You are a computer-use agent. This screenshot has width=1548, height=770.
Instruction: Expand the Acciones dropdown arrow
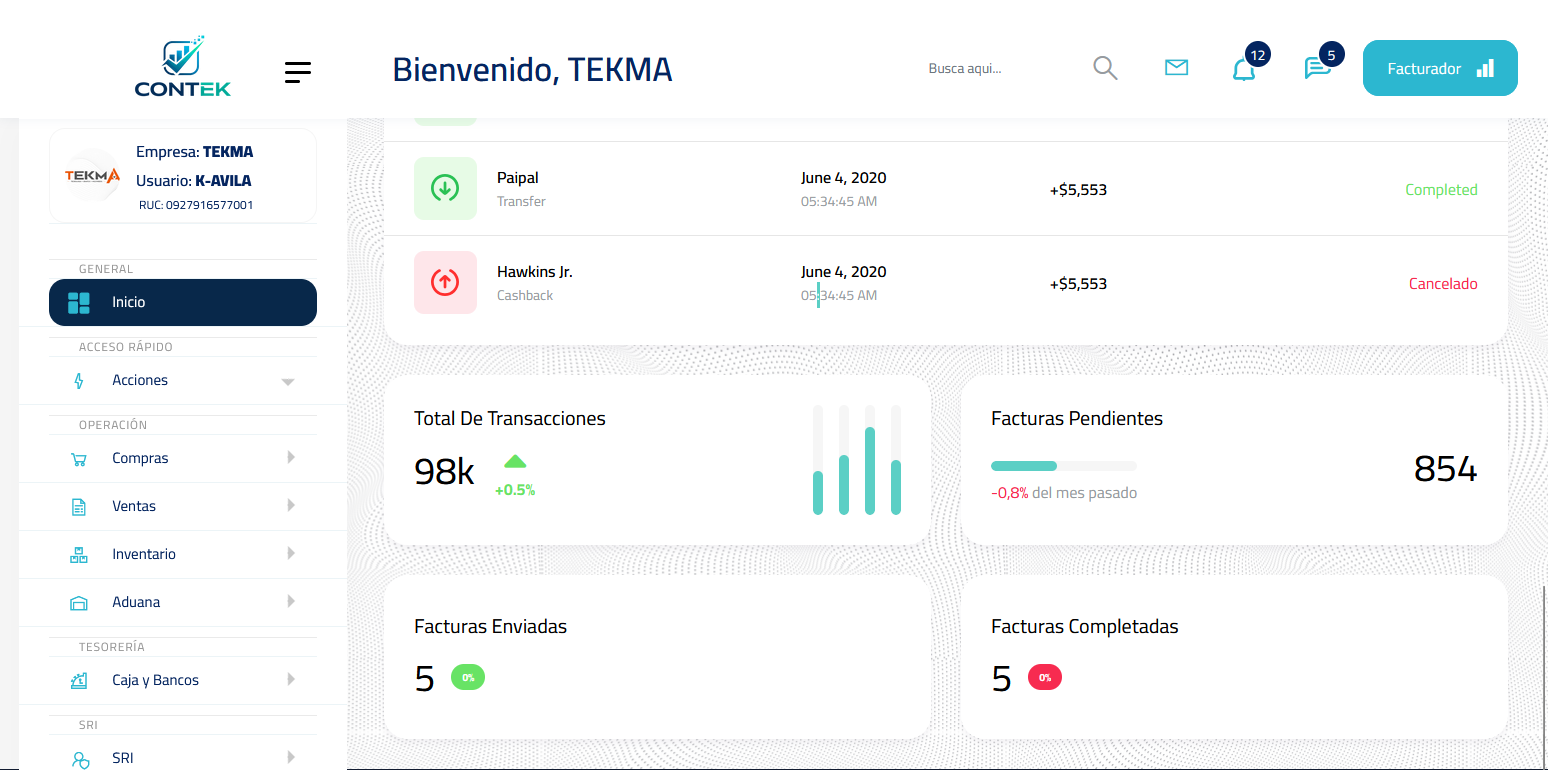pos(288,381)
